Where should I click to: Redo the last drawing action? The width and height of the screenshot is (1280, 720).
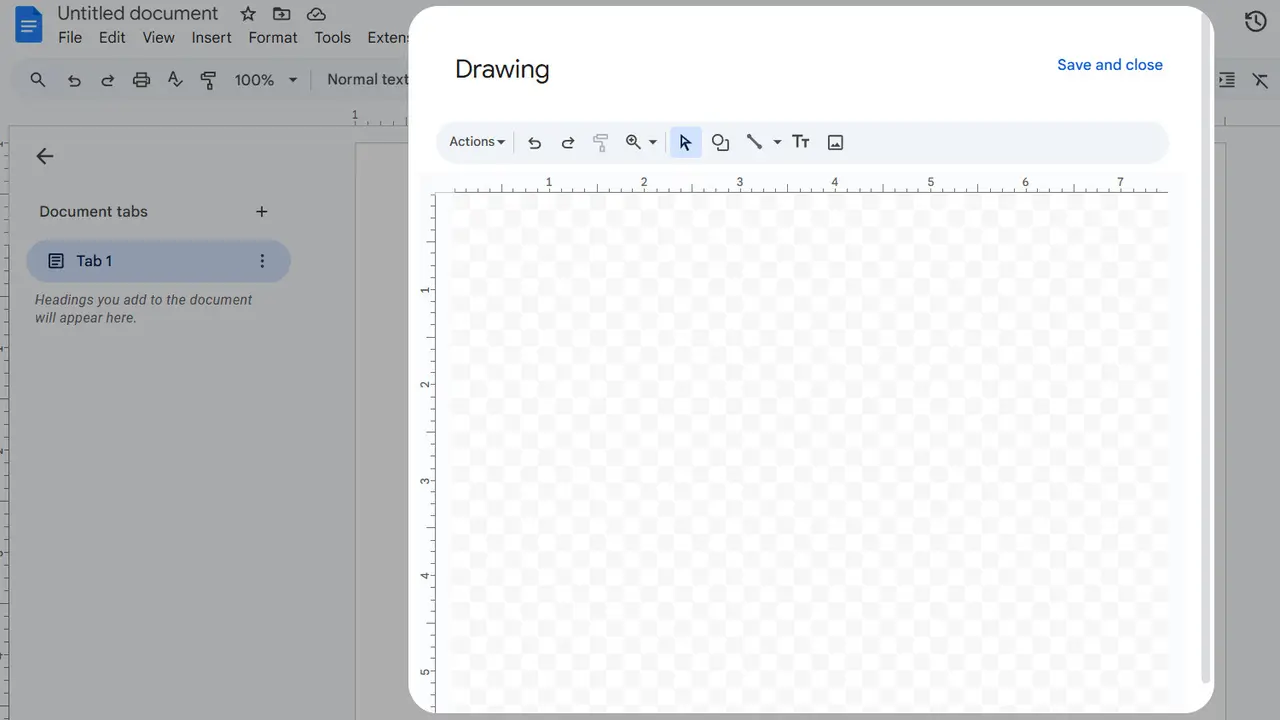[568, 141]
